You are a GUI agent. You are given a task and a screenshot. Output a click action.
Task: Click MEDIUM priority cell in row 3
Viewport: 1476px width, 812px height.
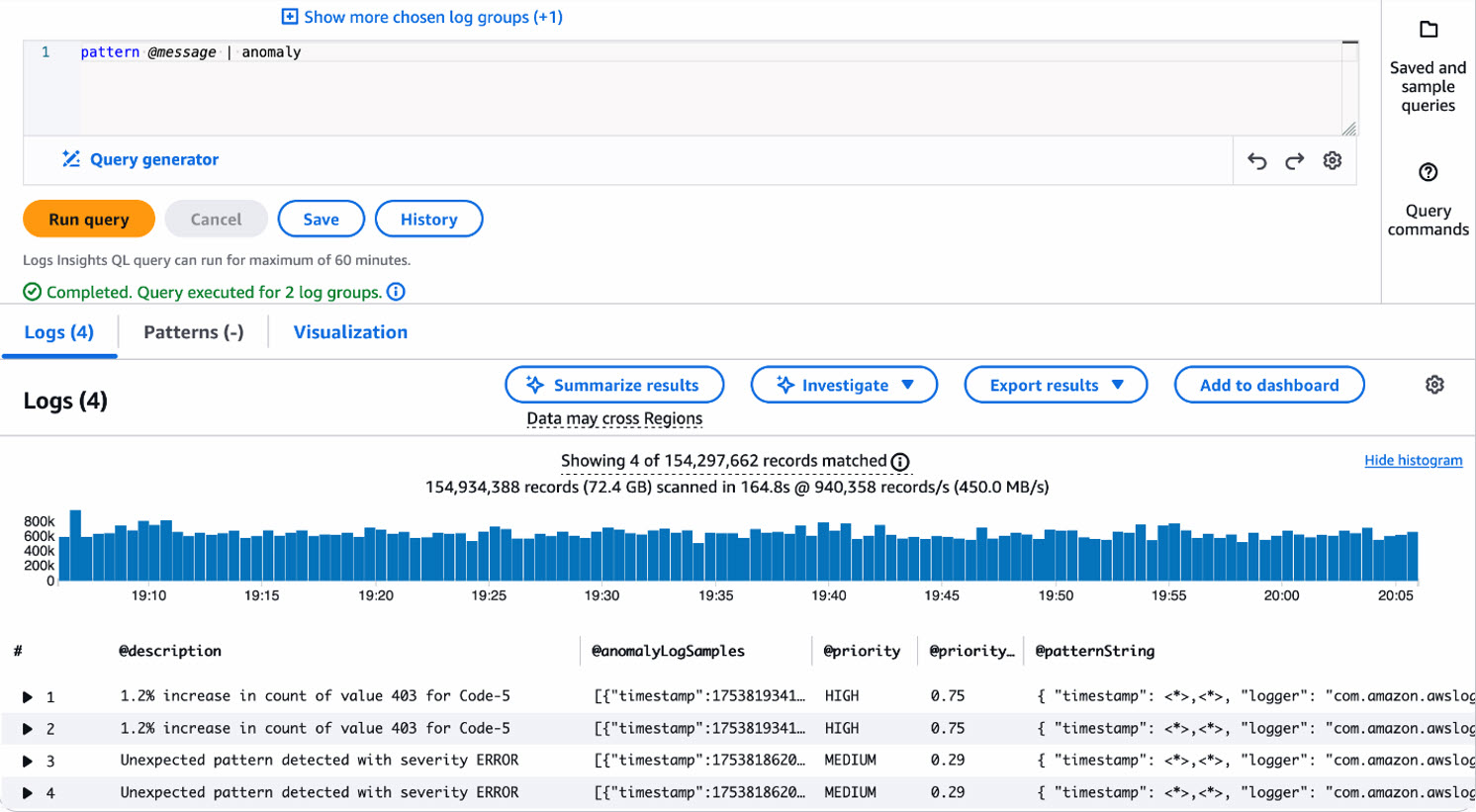tap(851, 761)
